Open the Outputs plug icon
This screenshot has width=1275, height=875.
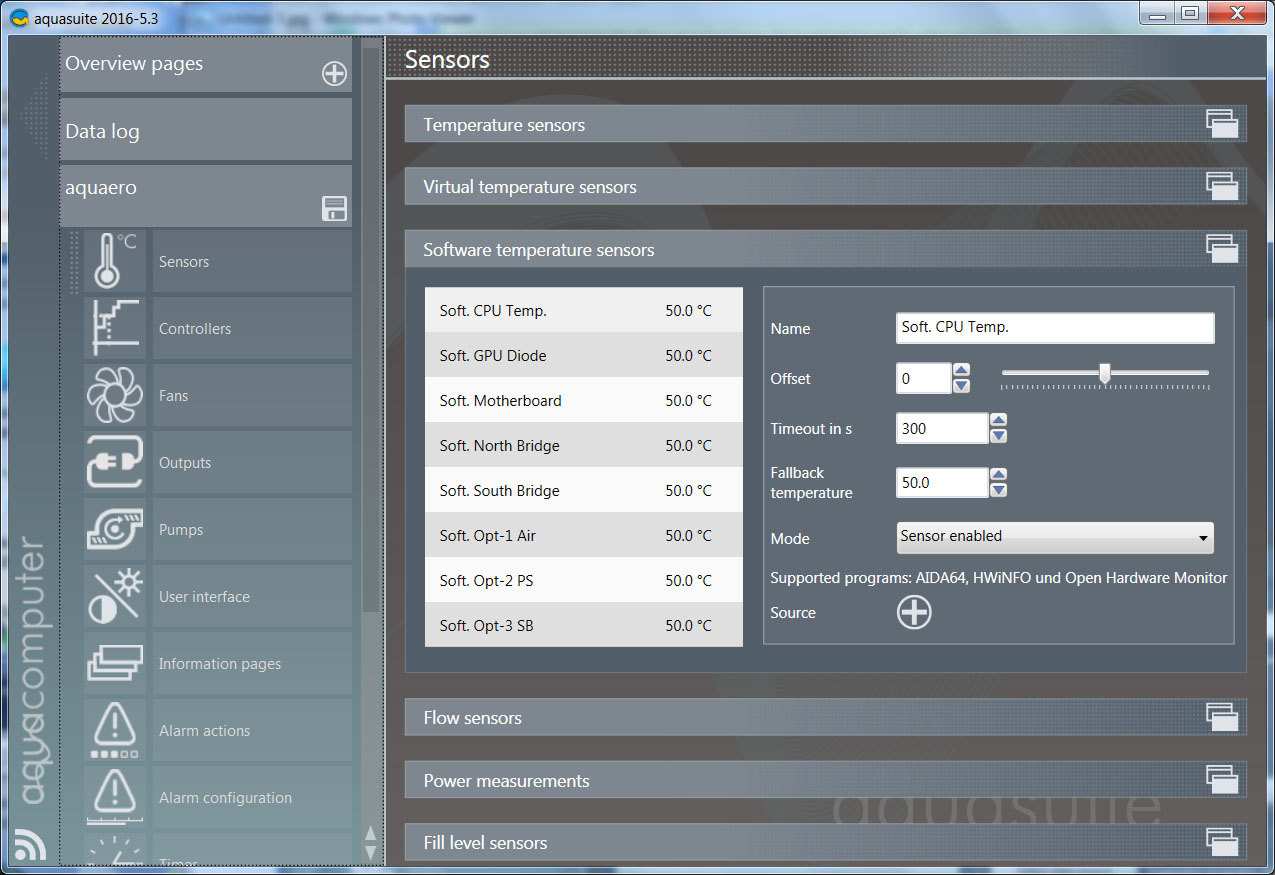tap(115, 463)
